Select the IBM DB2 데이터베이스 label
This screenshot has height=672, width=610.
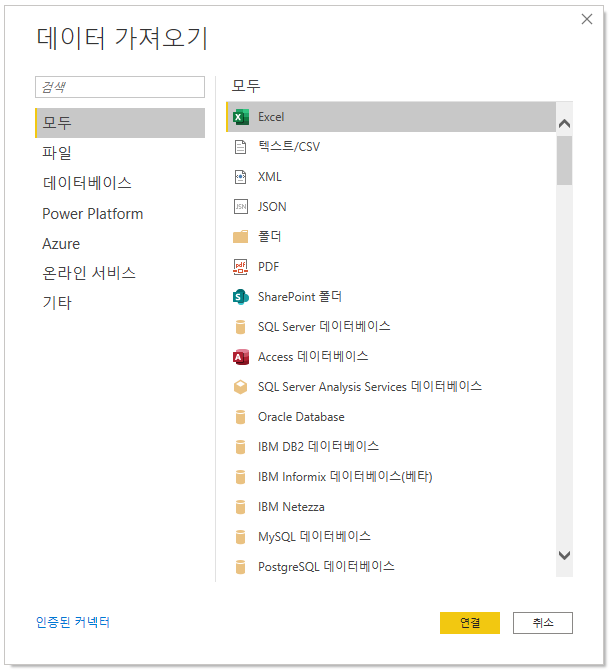click(x=319, y=447)
